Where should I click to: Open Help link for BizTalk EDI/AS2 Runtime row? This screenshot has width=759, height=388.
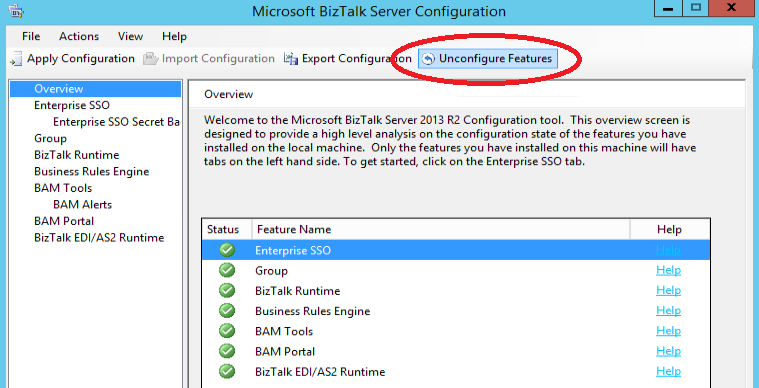click(668, 371)
